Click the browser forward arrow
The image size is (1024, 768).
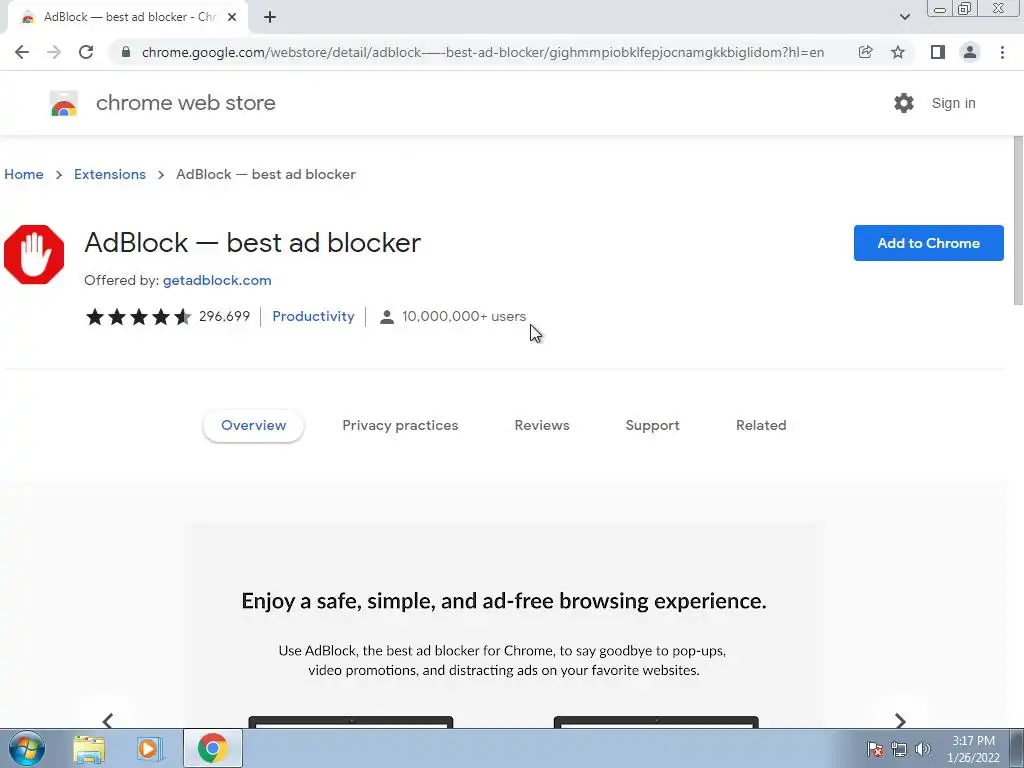[54, 52]
